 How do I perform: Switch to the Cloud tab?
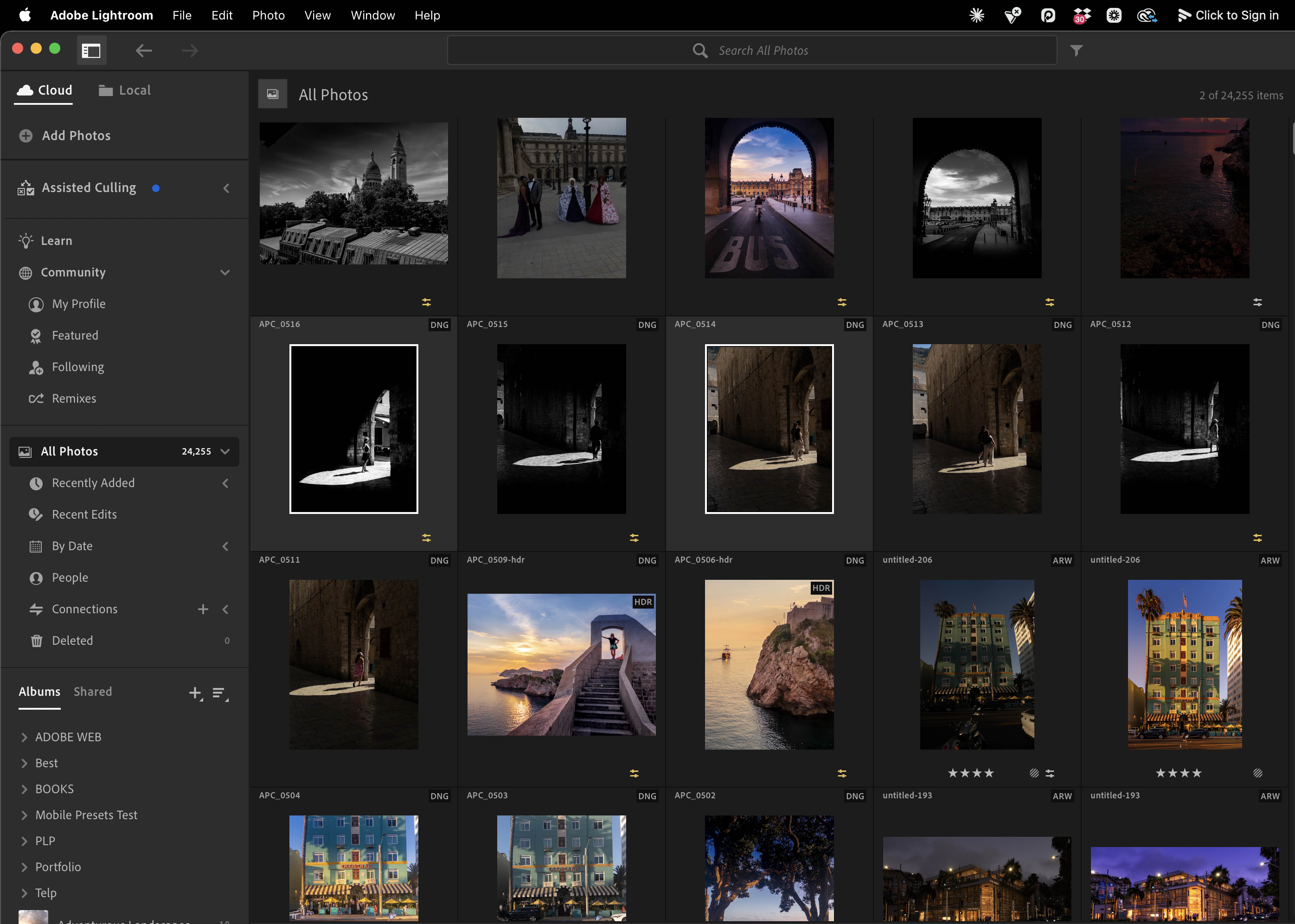click(x=45, y=90)
